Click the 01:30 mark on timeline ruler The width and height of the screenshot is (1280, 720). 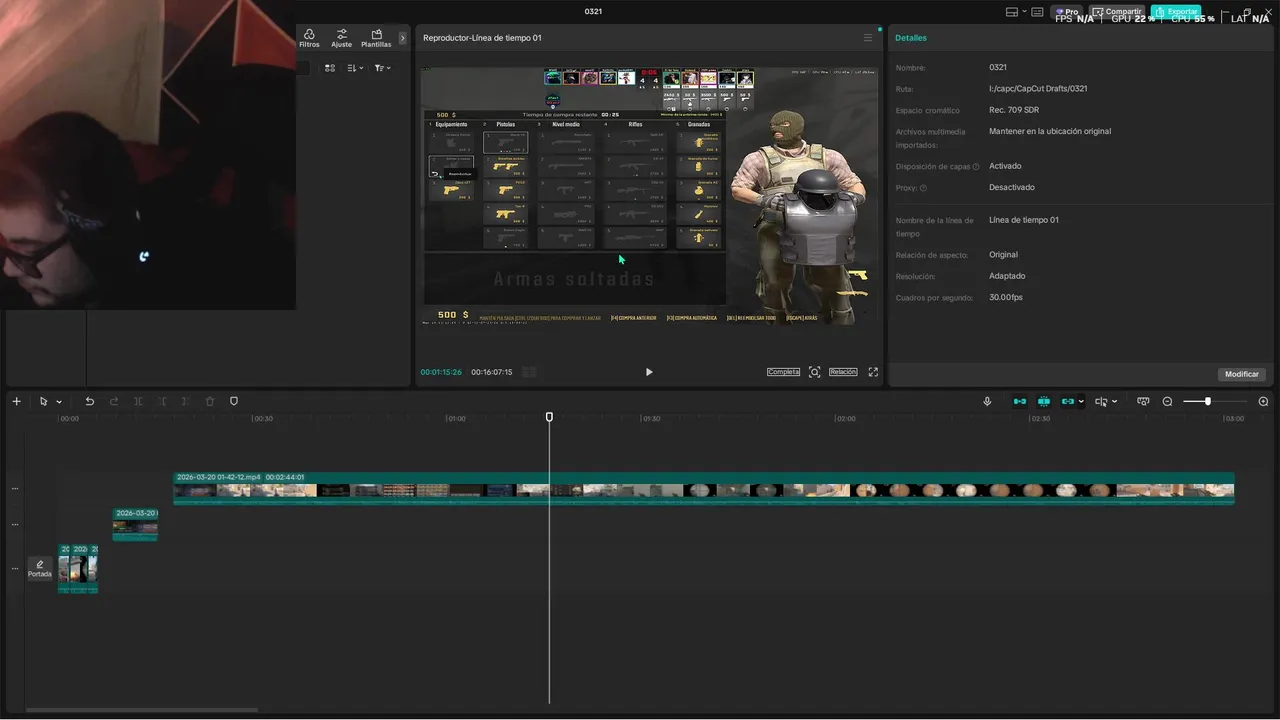point(651,419)
